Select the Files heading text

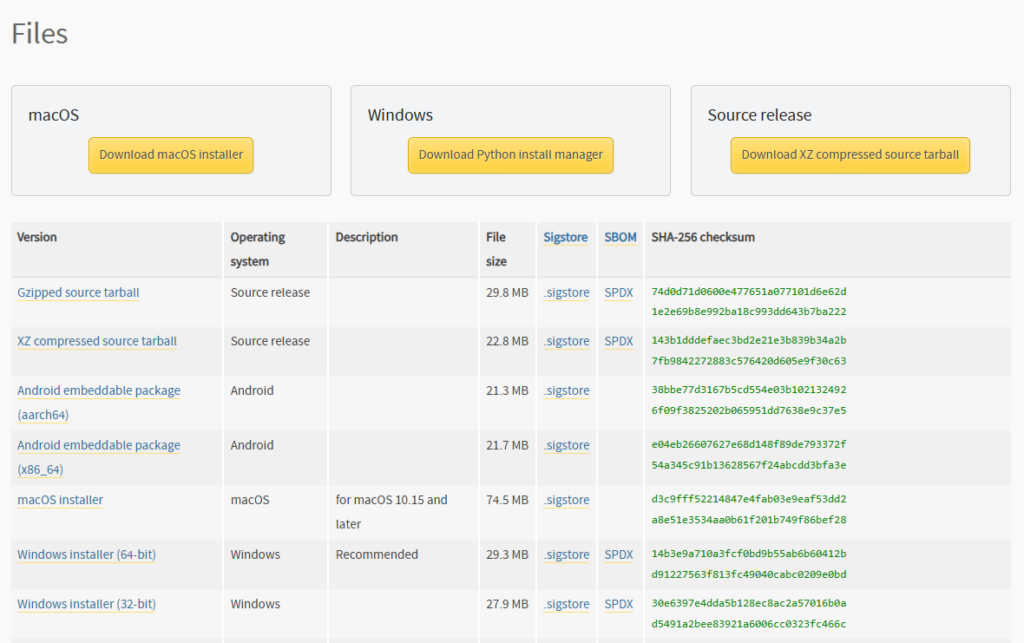[40, 33]
